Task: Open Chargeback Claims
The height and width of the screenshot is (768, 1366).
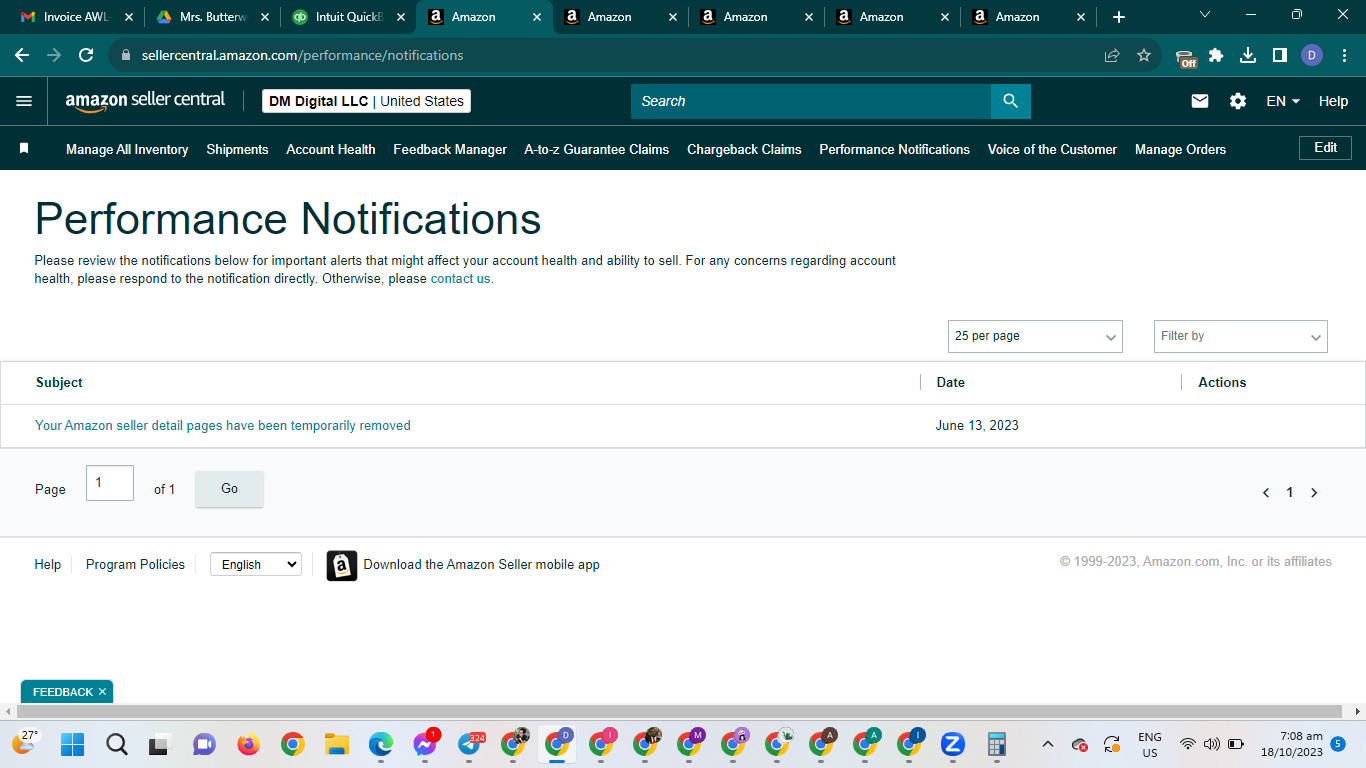Action: click(744, 149)
